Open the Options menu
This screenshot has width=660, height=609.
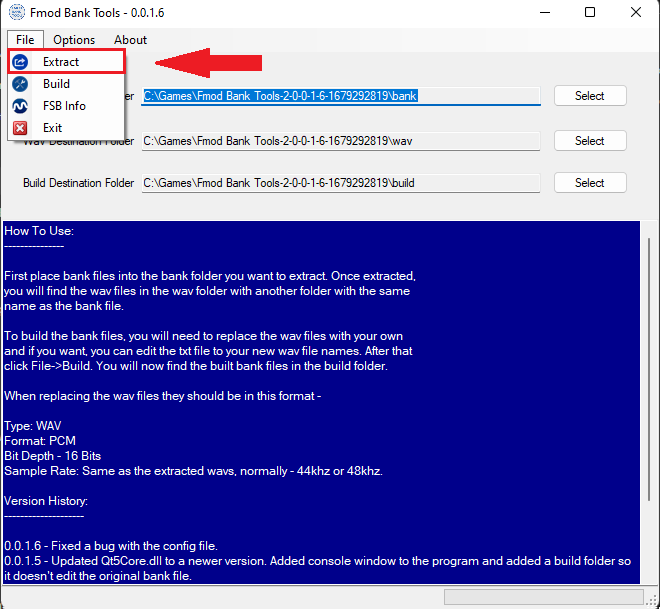click(74, 40)
